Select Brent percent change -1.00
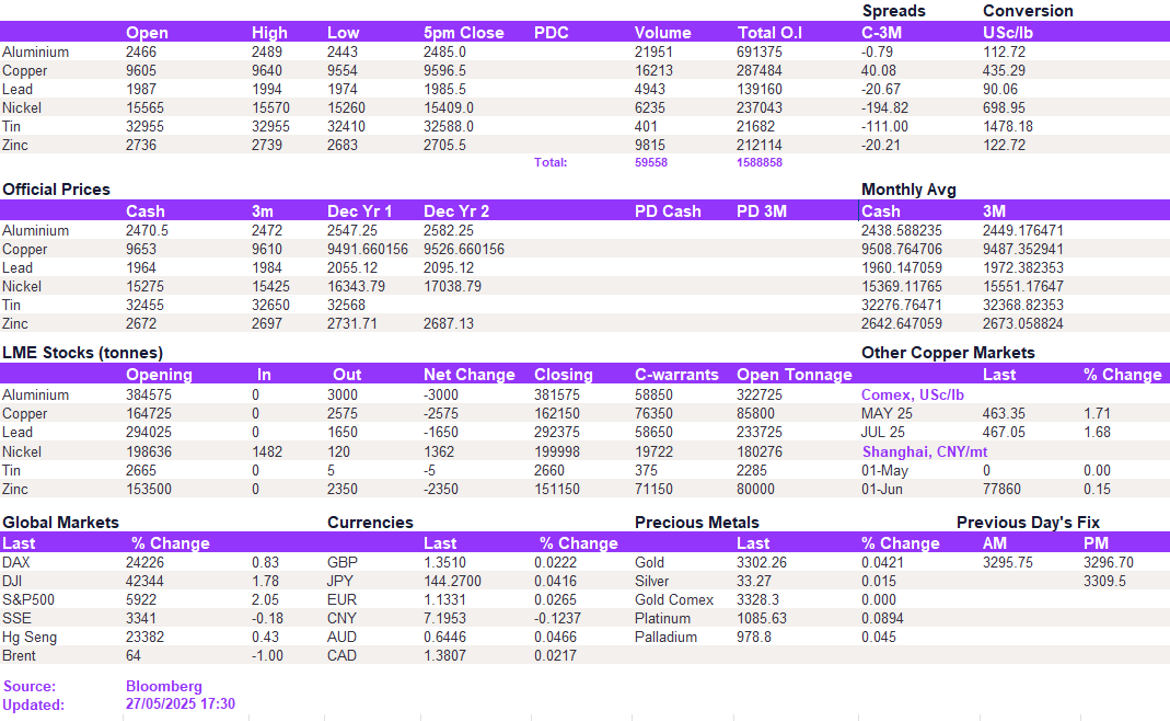1170x721 pixels. pyautogui.click(x=267, y=656)
